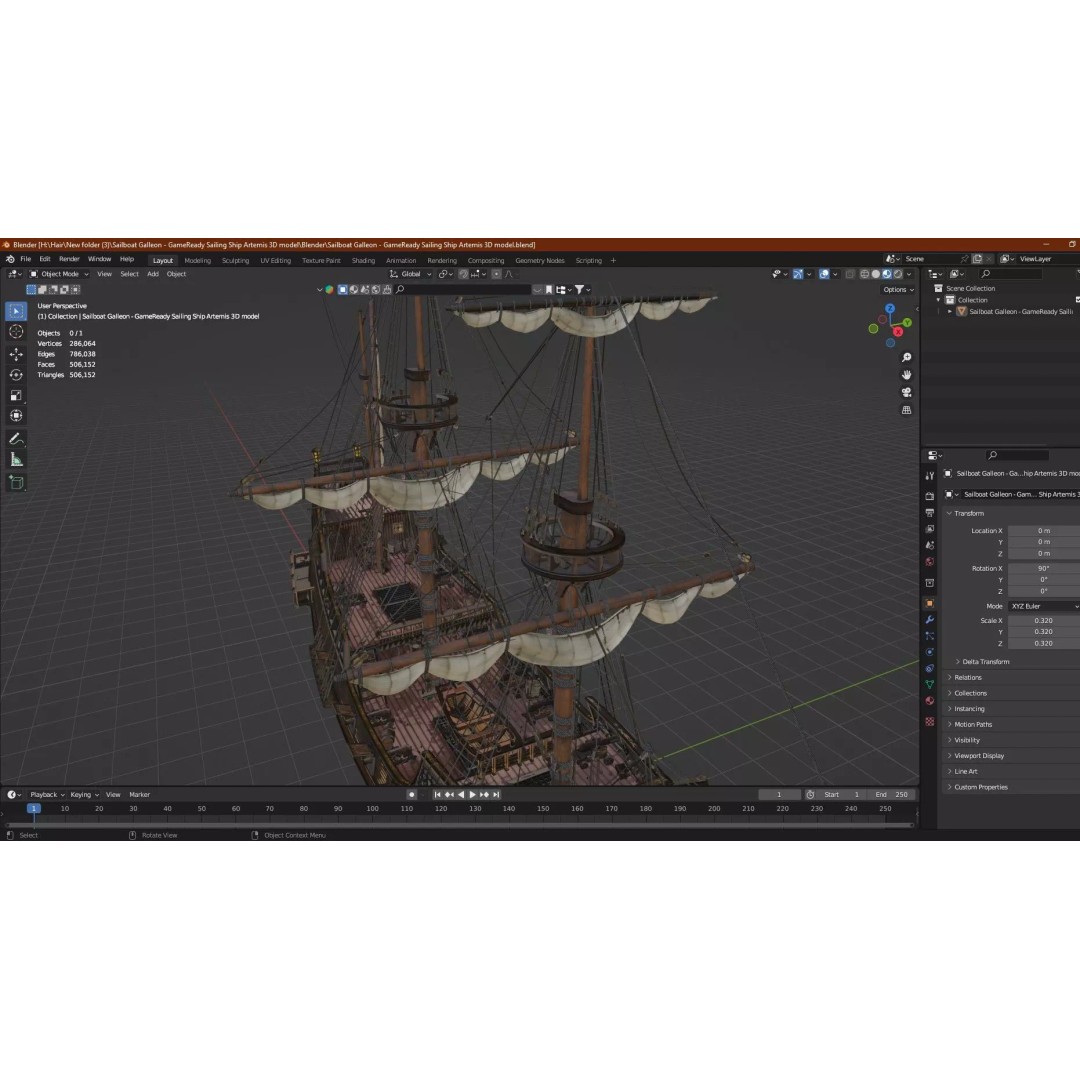
Task: Open the Material properties tab
Action: tap(930, 700)
